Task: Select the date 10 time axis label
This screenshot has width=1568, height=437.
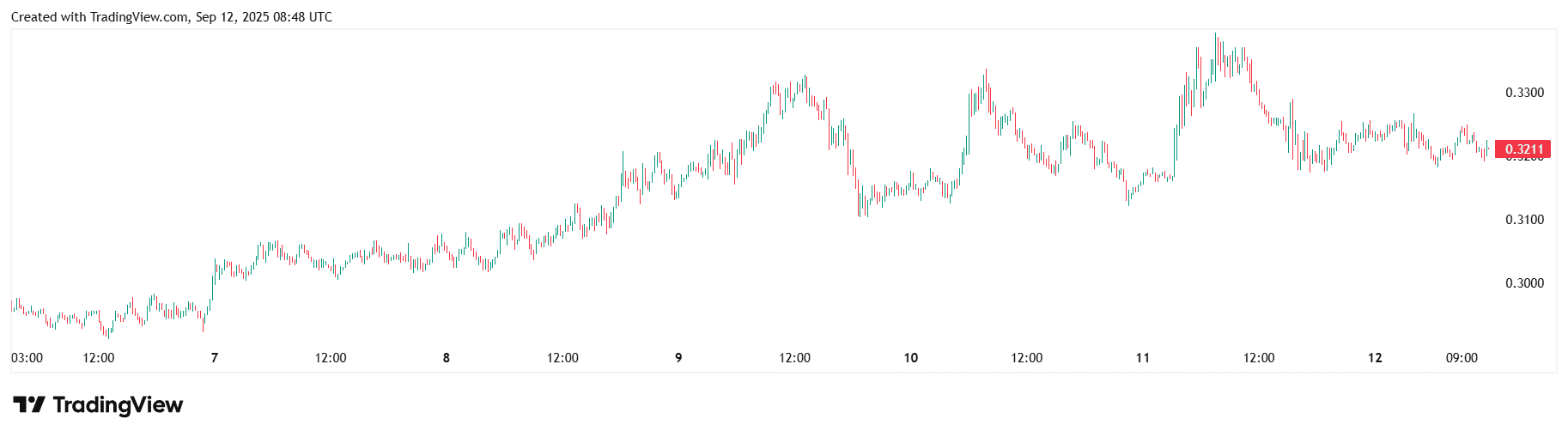Action: (x=911, y=358)
